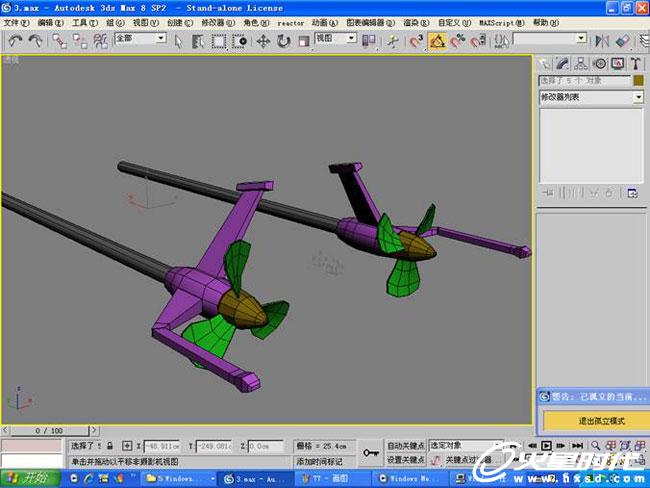Open the Select by Name list tool
Viewport: 650px width, 488px height.
198,41
